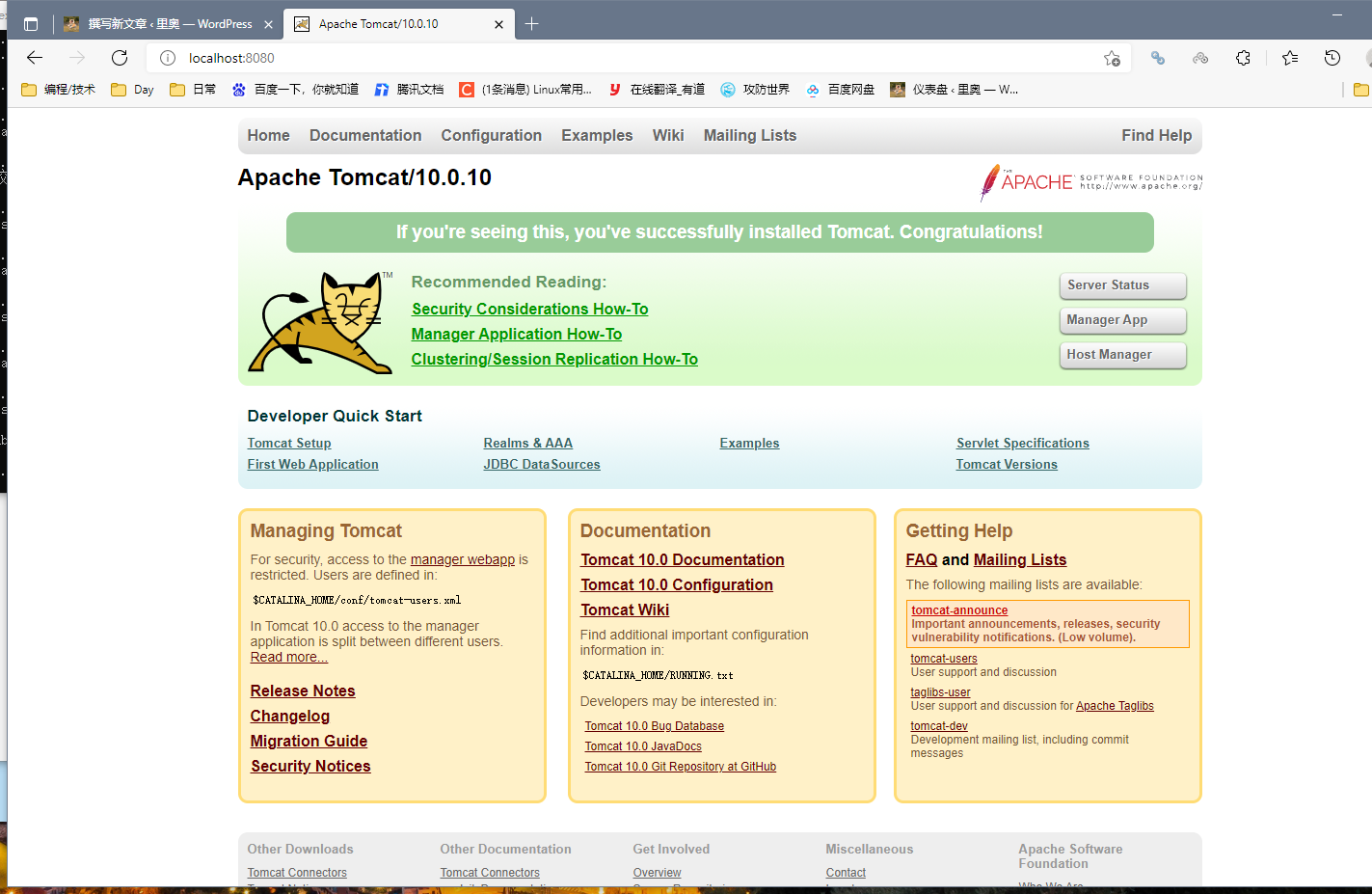Open Examples link under Developer Quick Start
The image size is (1372, 894).
(749, 443)
